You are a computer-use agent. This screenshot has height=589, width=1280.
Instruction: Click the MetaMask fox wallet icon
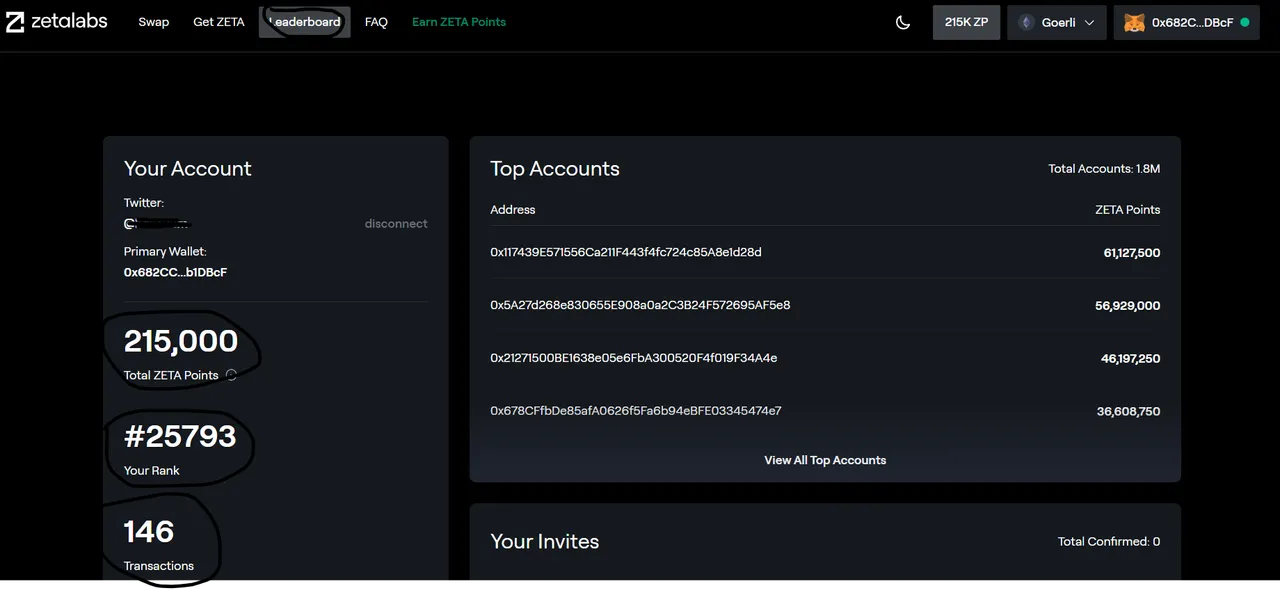click(x=1134, y=22)
